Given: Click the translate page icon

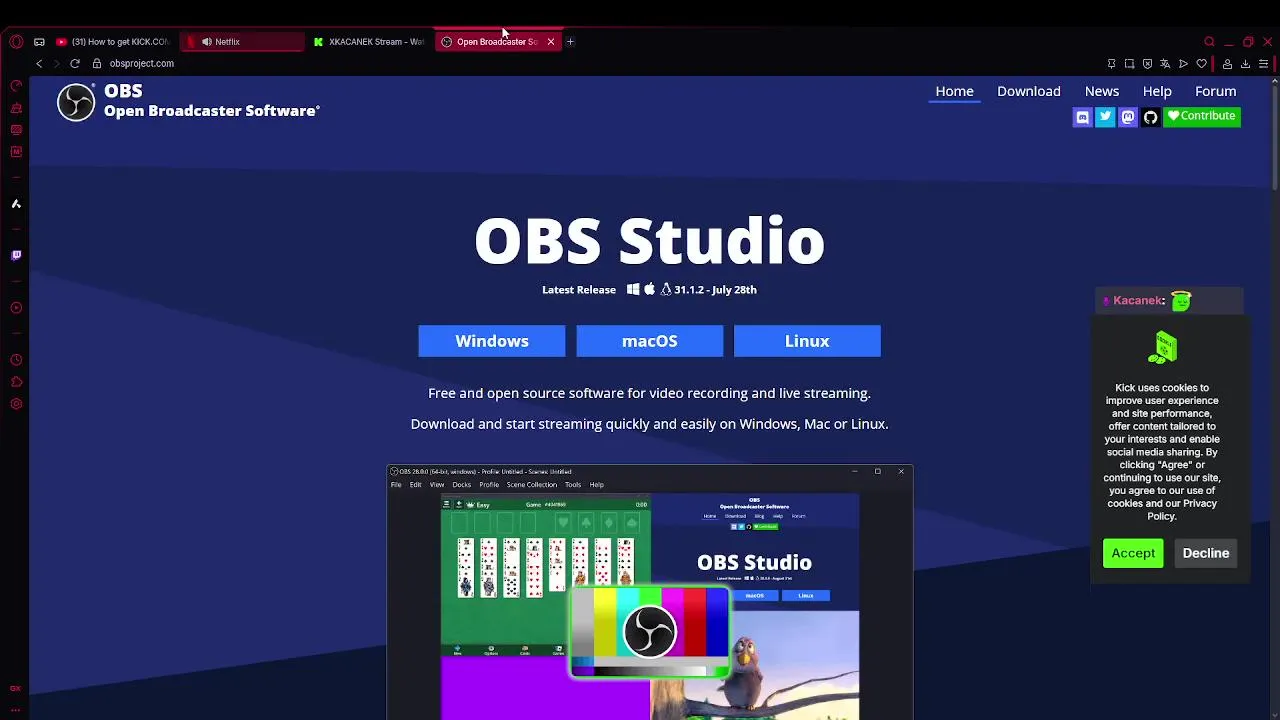Looking at the screenshot, I should (1165, 64).
